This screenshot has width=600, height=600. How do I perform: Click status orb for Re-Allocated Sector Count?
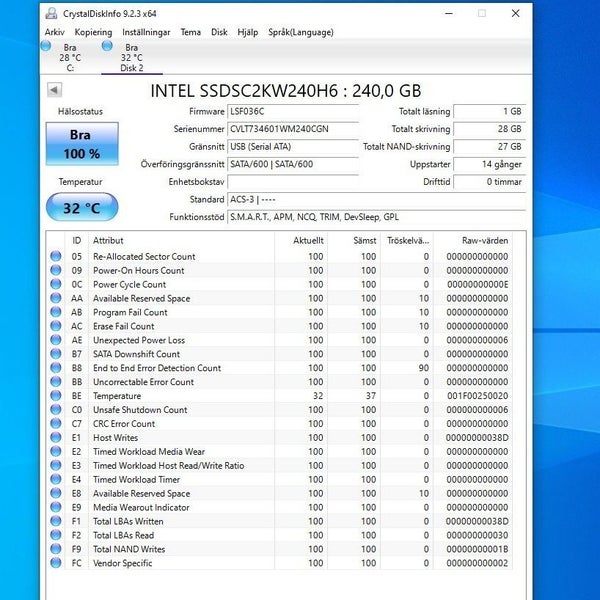click(56, 256)
